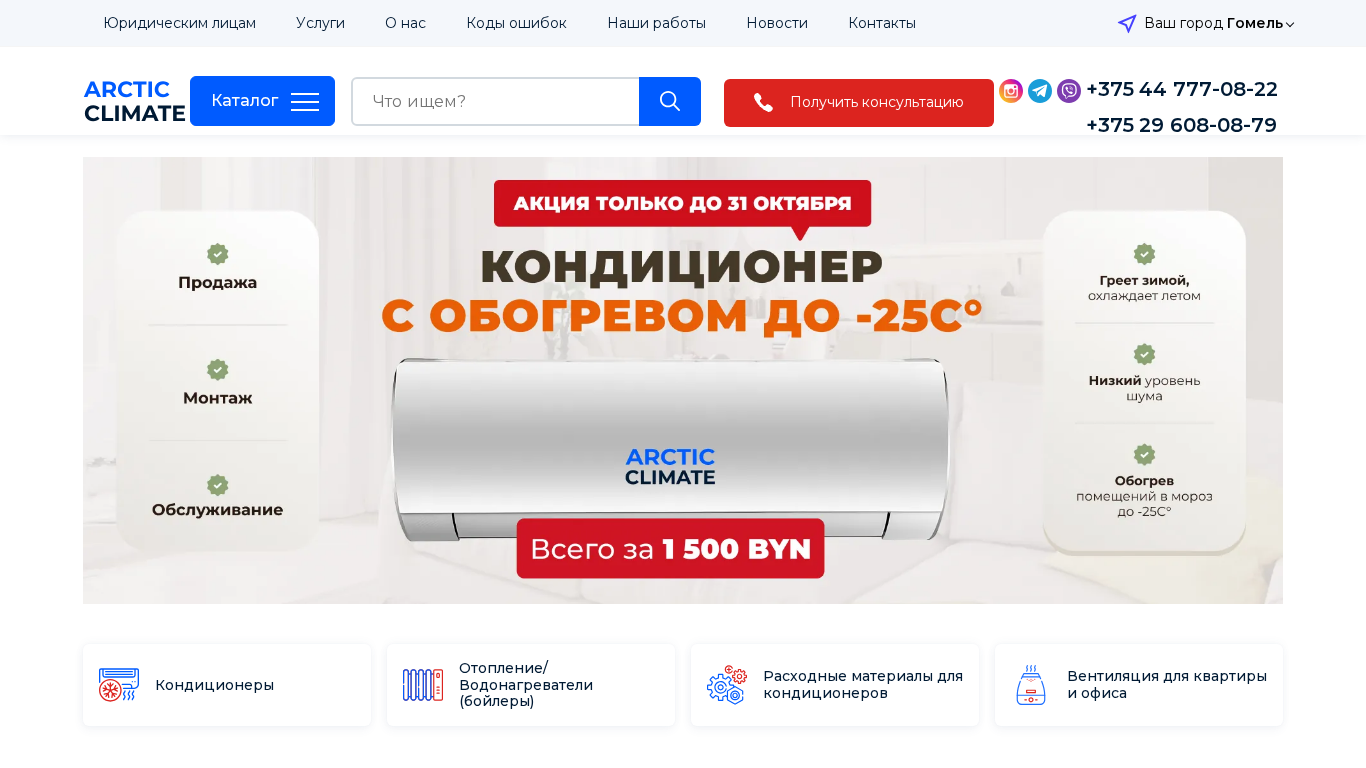Screen dimensions: 1366x768
Task: Click the air conditioner category icon
Action: [119, 685]
